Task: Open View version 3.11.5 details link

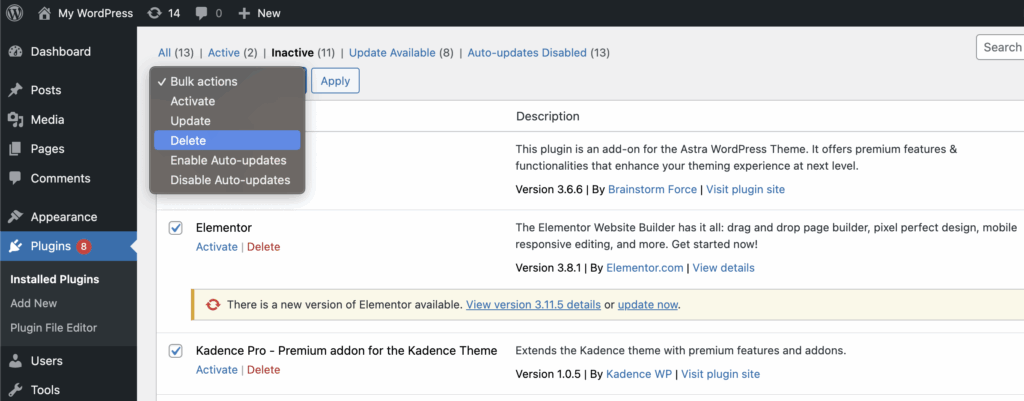Action: pyautogui.click(x=533, y=304)
